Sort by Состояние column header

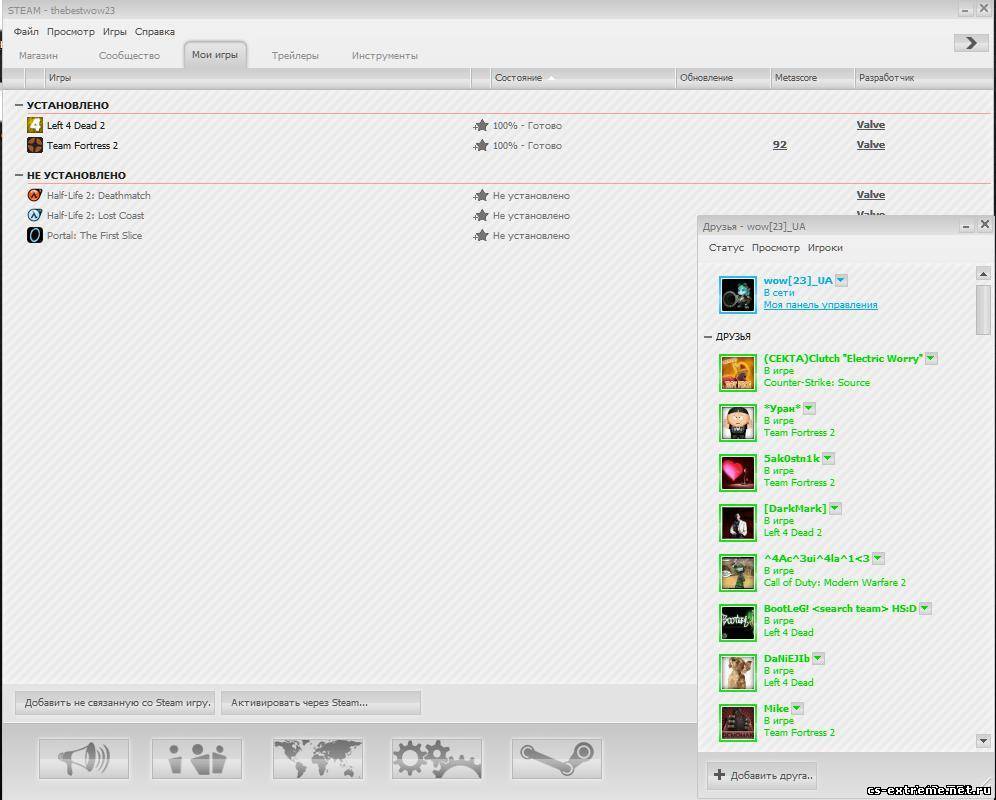[583, 78]
